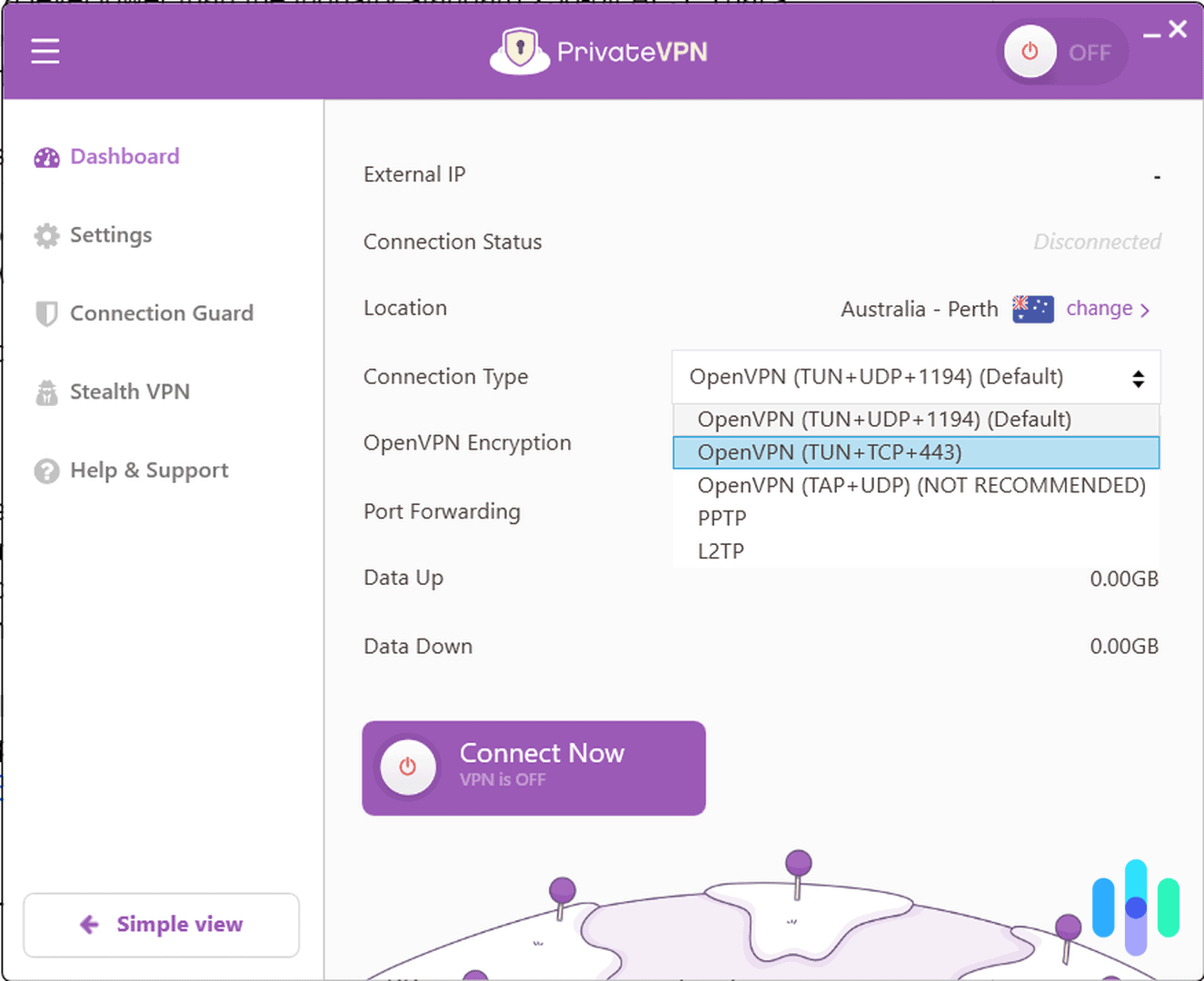Click the power icon inside Connect Now button
Image resolution: width=1204 pixels, height=981 pixels.
click(x=408, y=767)
